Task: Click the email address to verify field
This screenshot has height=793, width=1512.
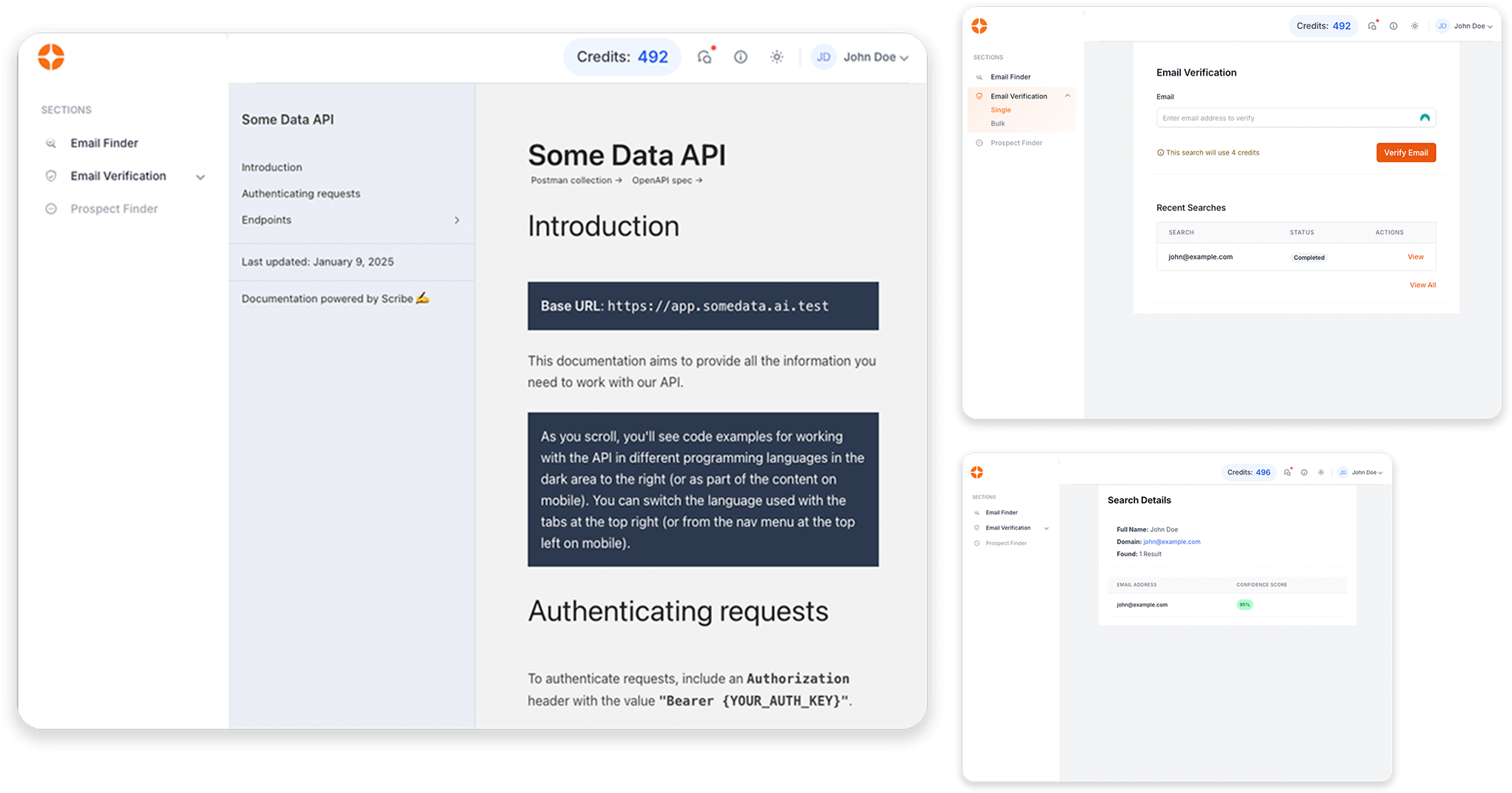Action: coord(1296,118)
